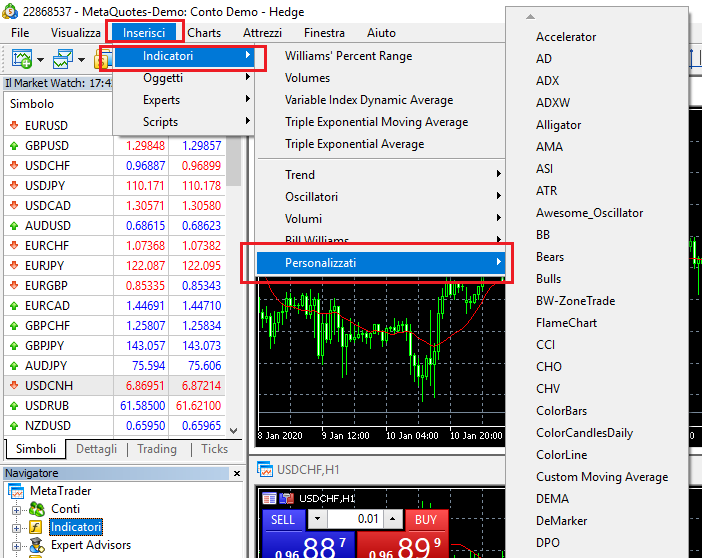Open the Trend indicators submenu
This screenshot has width=702, height=558.
pos(381,175)
